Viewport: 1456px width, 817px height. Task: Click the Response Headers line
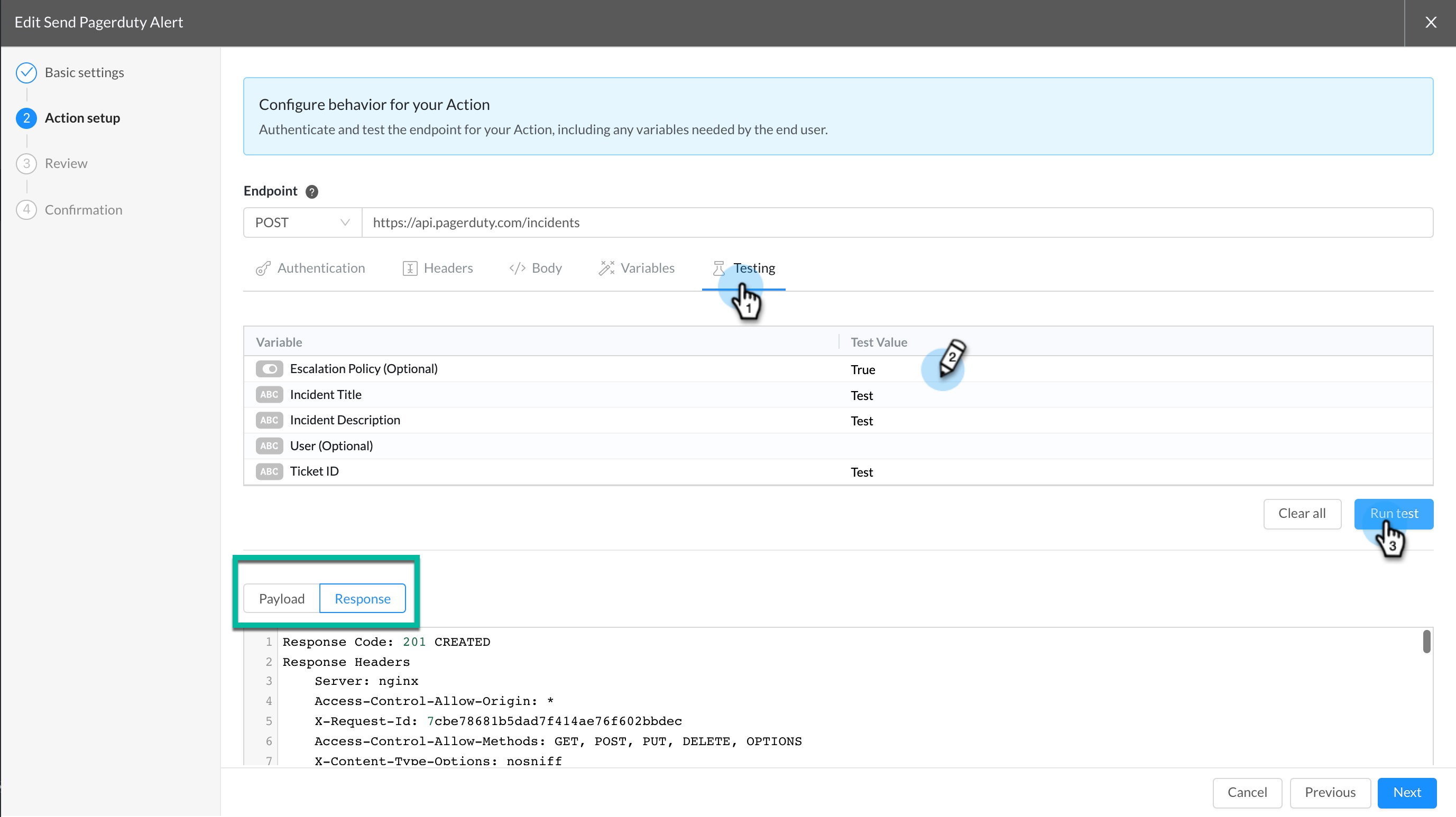click(x=346, y=662)
